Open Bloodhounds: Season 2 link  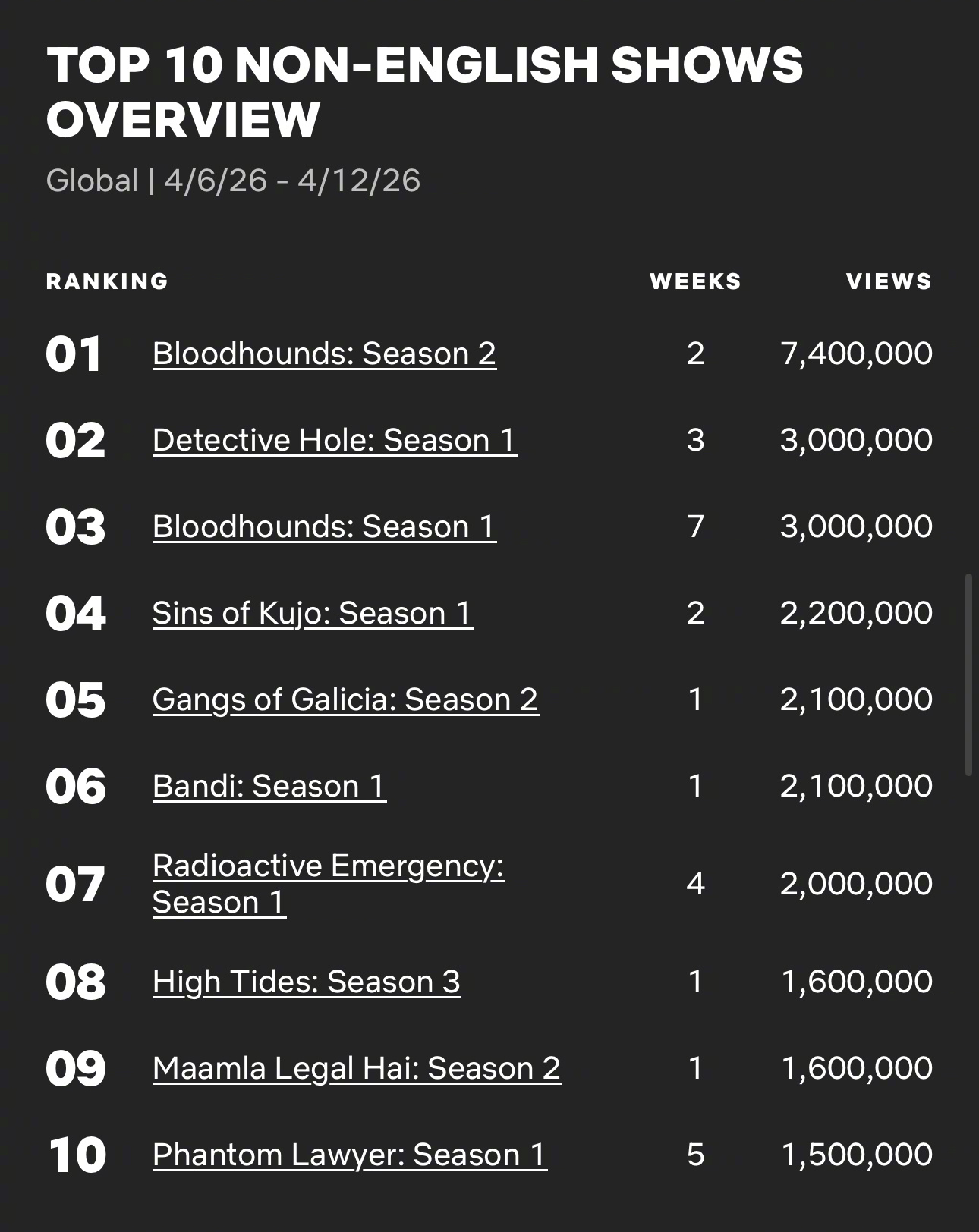tap(324, 354)
